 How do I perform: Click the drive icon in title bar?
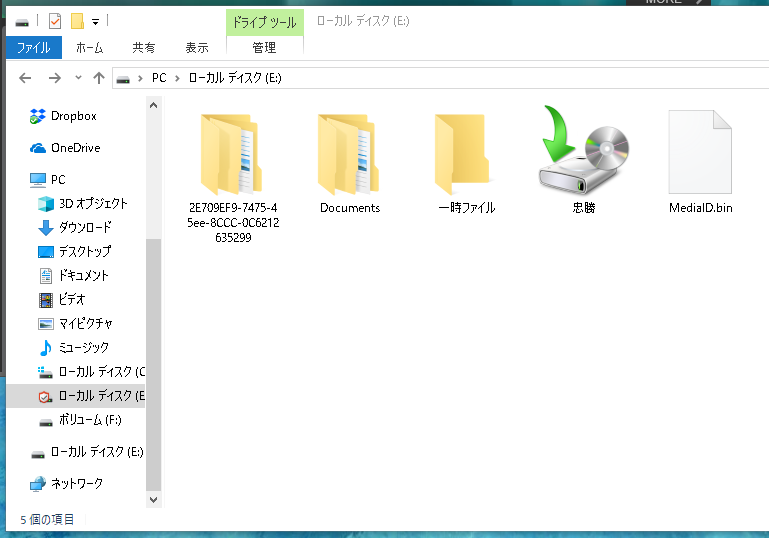[22, 22]
